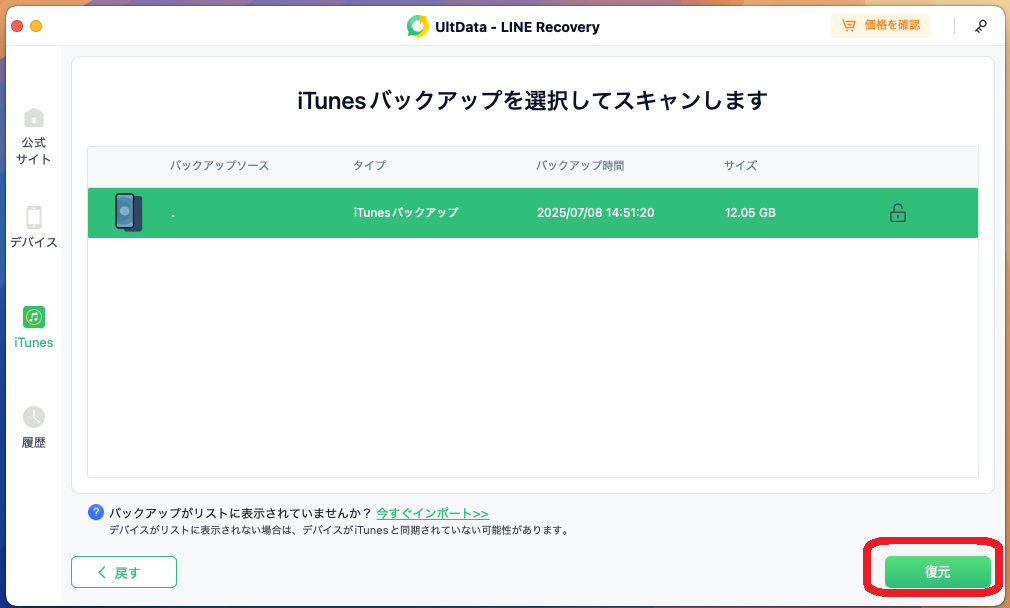
Task: Open the 今すぐインポート>> link
Action: coord(432,513)
